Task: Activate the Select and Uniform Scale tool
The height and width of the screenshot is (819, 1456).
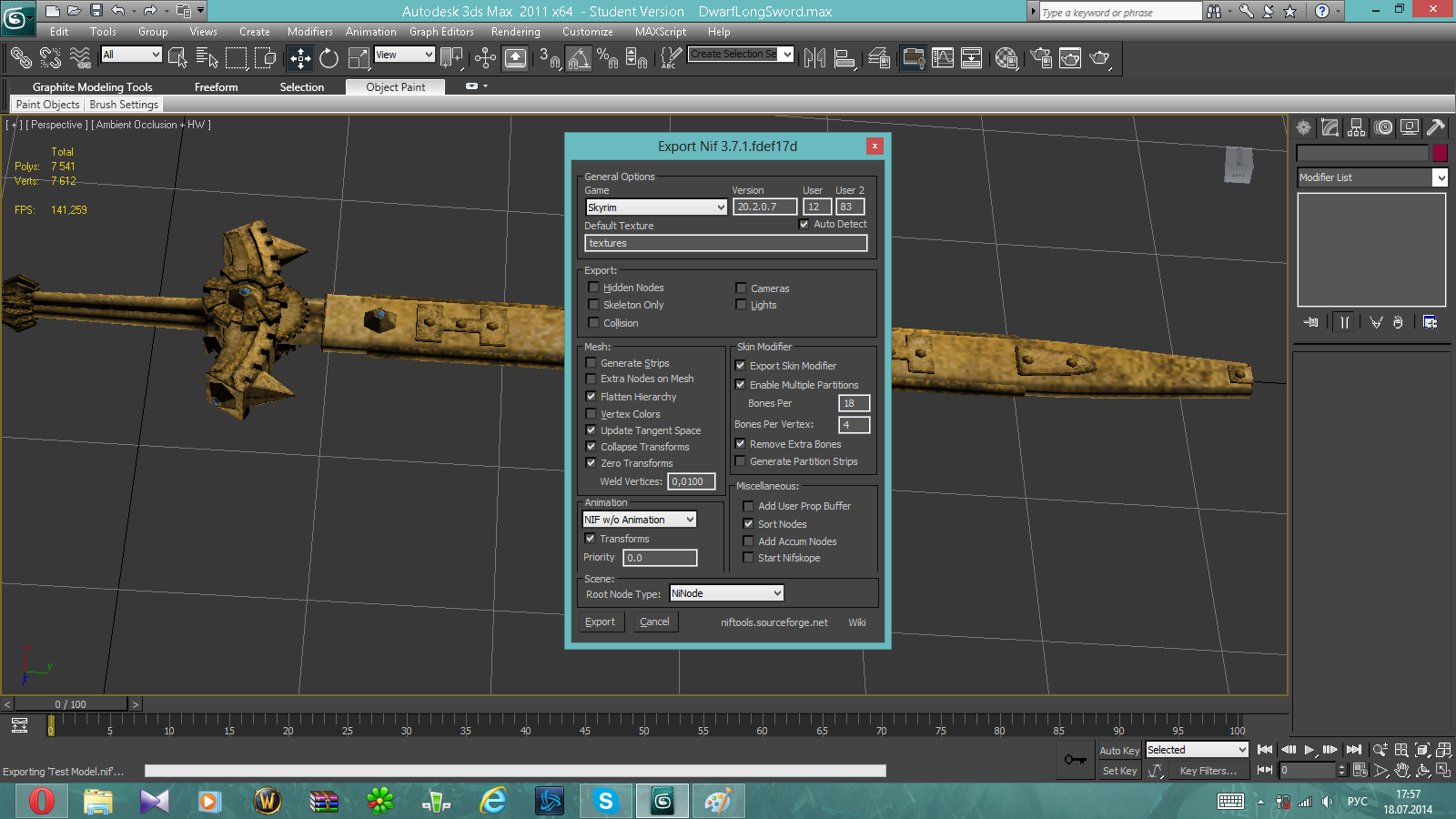Action: click(x=359, y=58)
